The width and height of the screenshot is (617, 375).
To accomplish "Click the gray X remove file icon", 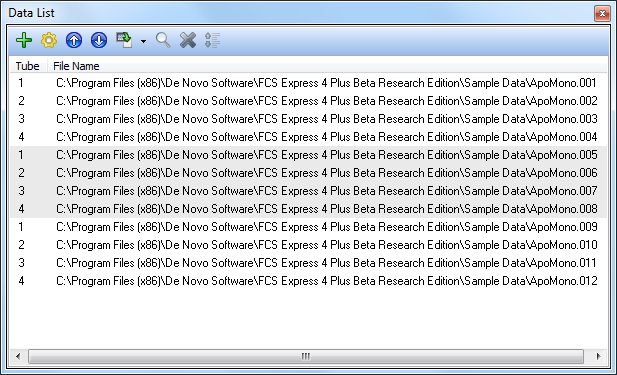I will click(188, 40).
